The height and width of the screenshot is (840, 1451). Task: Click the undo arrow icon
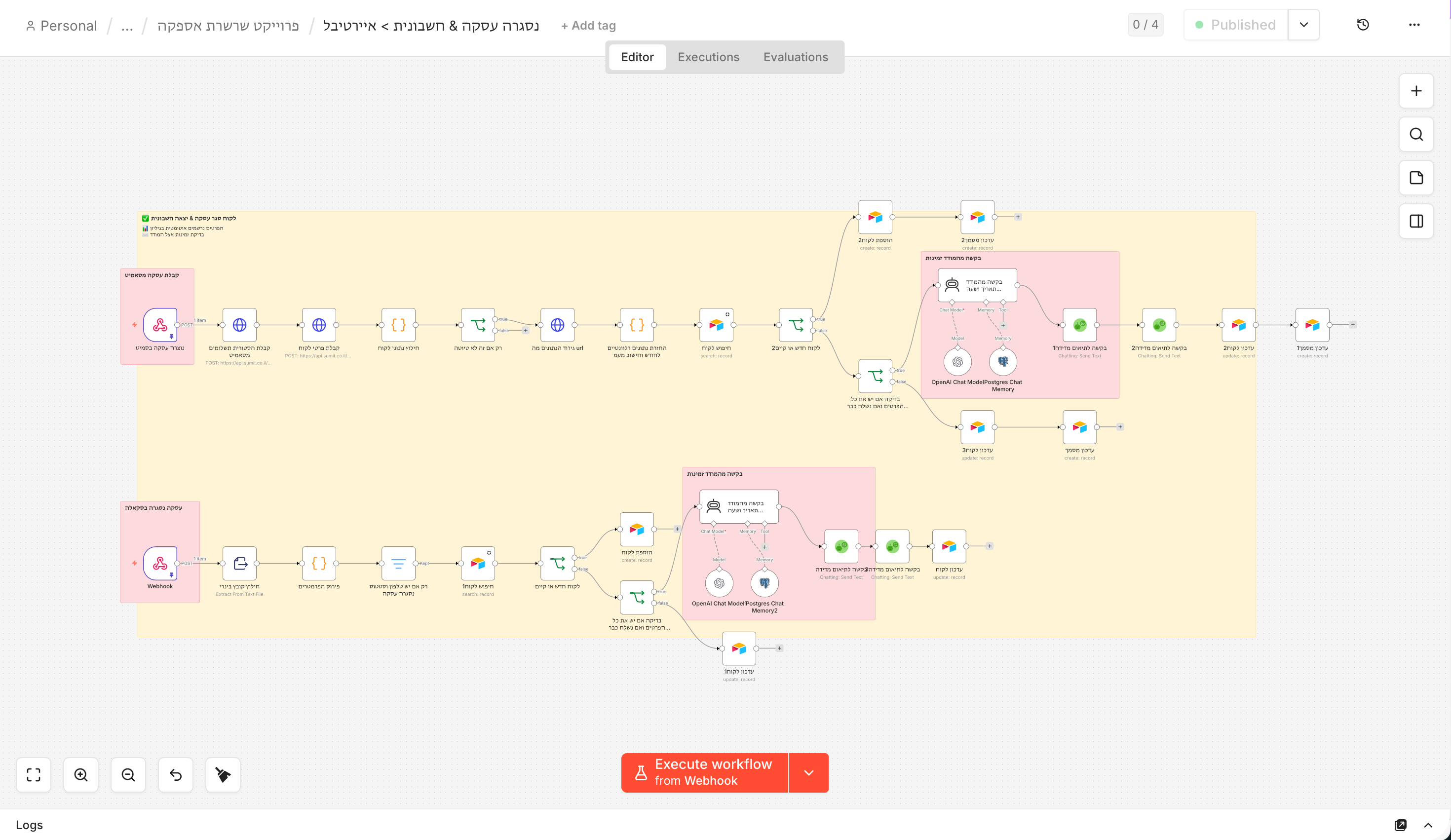tap(176, 775)
